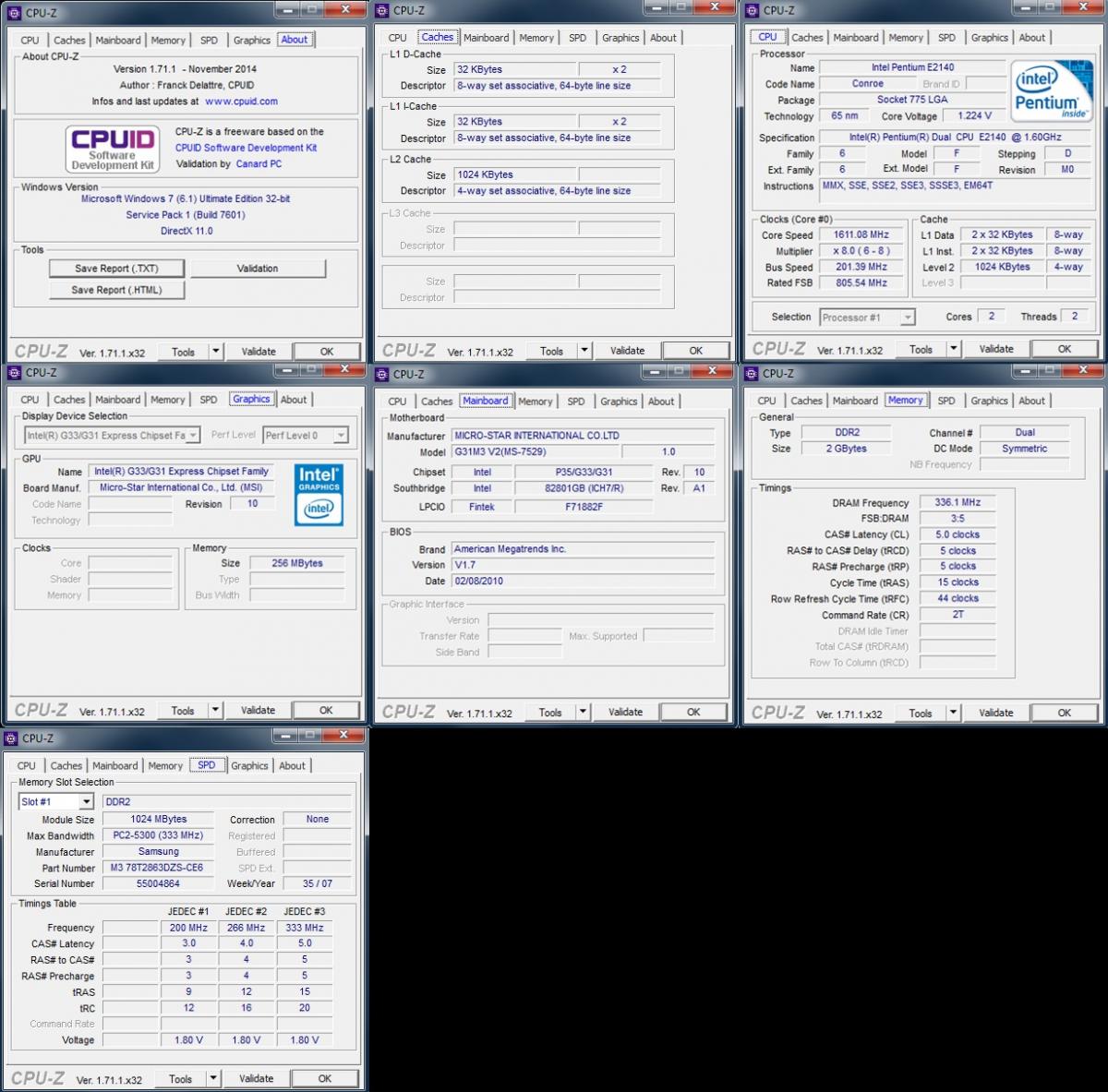
Task: Click the Core Voltage 1.224 V field
Action: (974, 116)
